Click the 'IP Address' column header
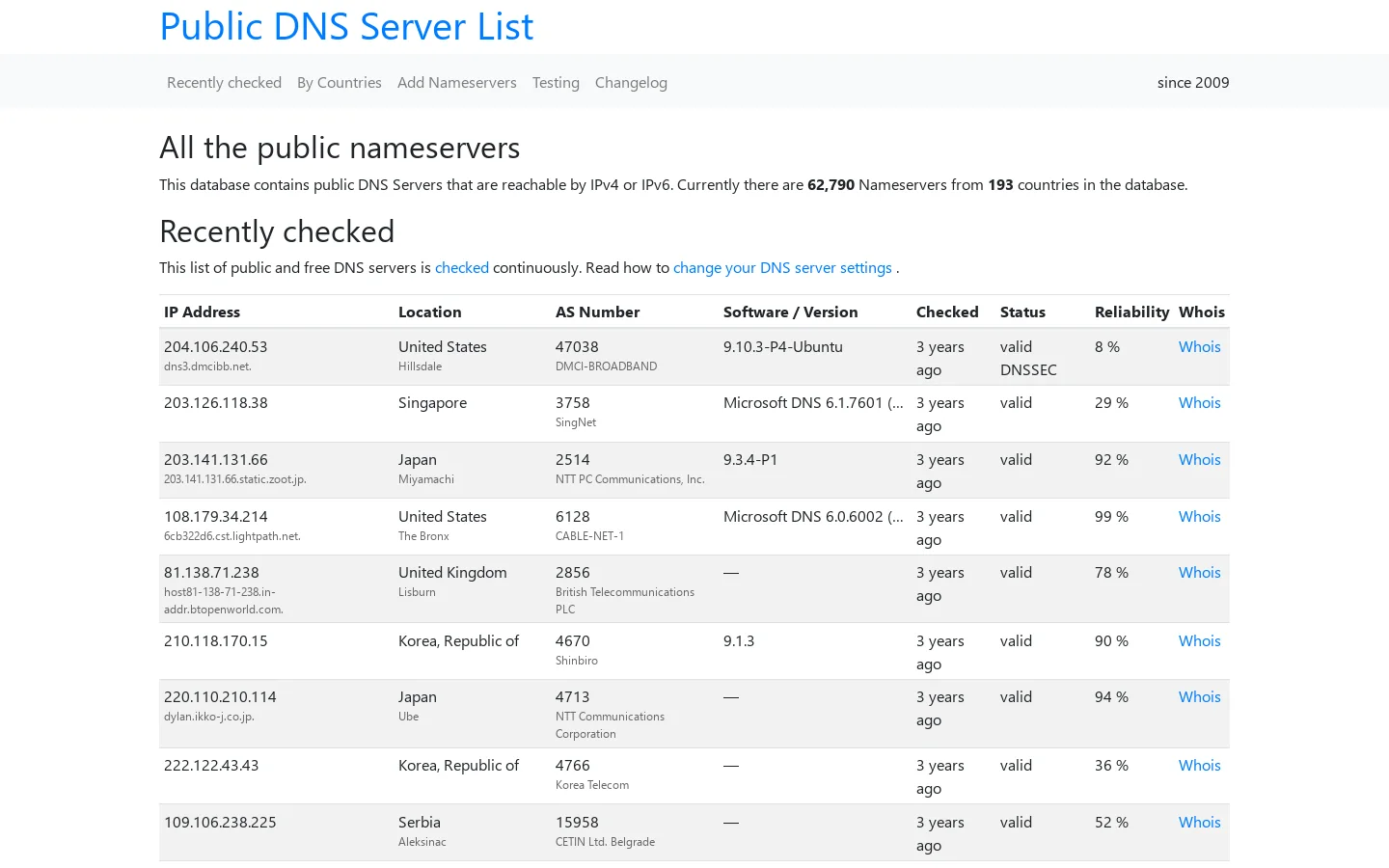 [x=202, y=312]
